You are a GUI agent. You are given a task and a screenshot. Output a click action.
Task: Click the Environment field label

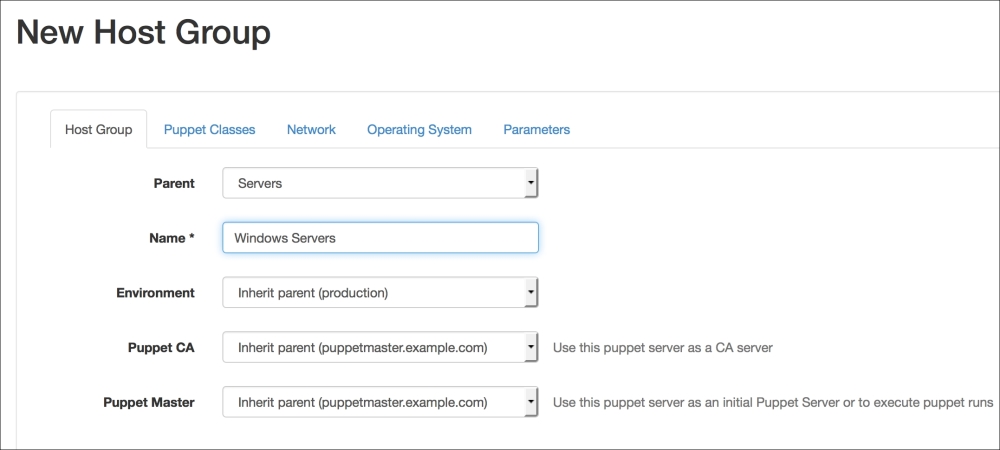coord(155,293)
